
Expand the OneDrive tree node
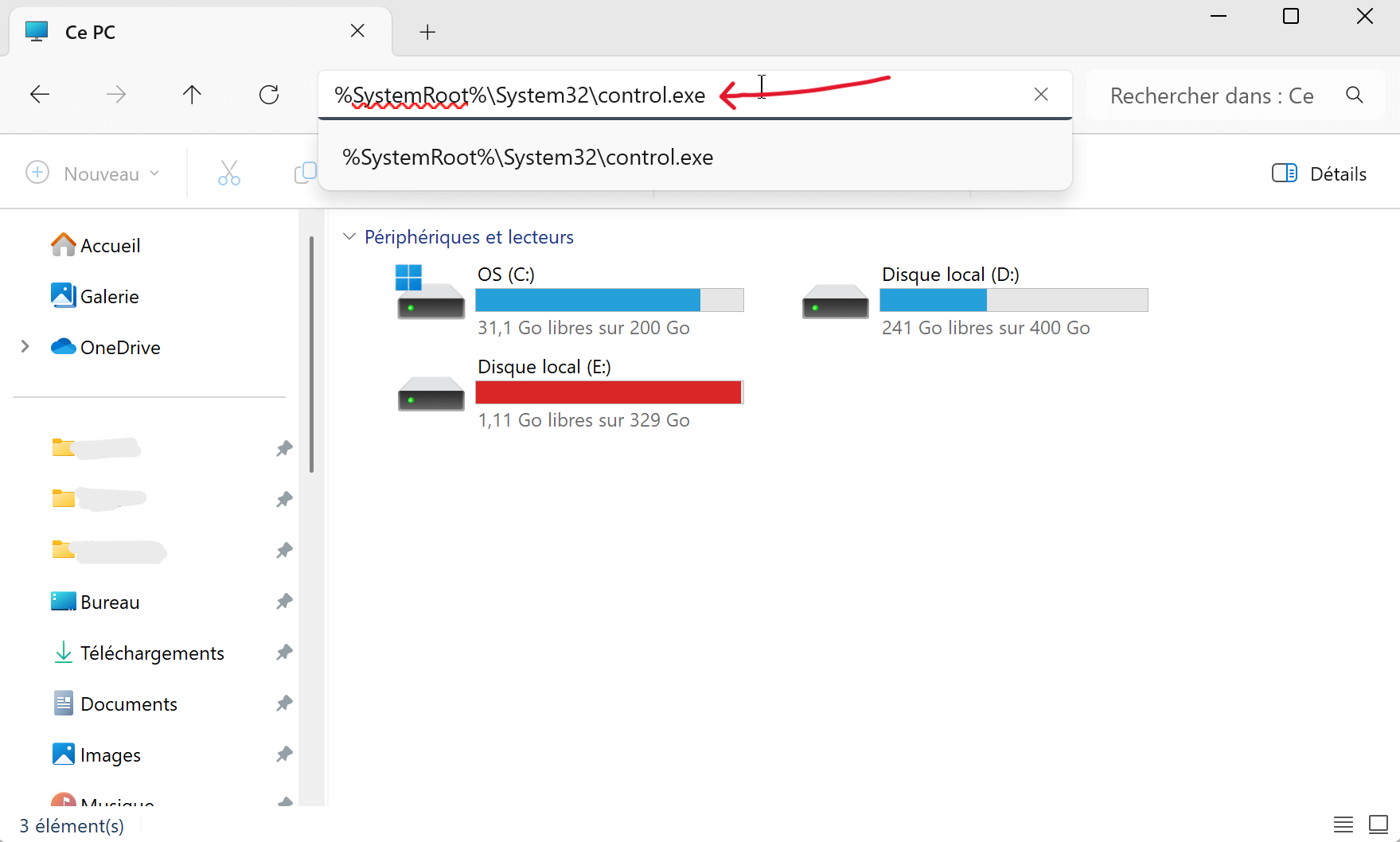[x=25, y=346]
